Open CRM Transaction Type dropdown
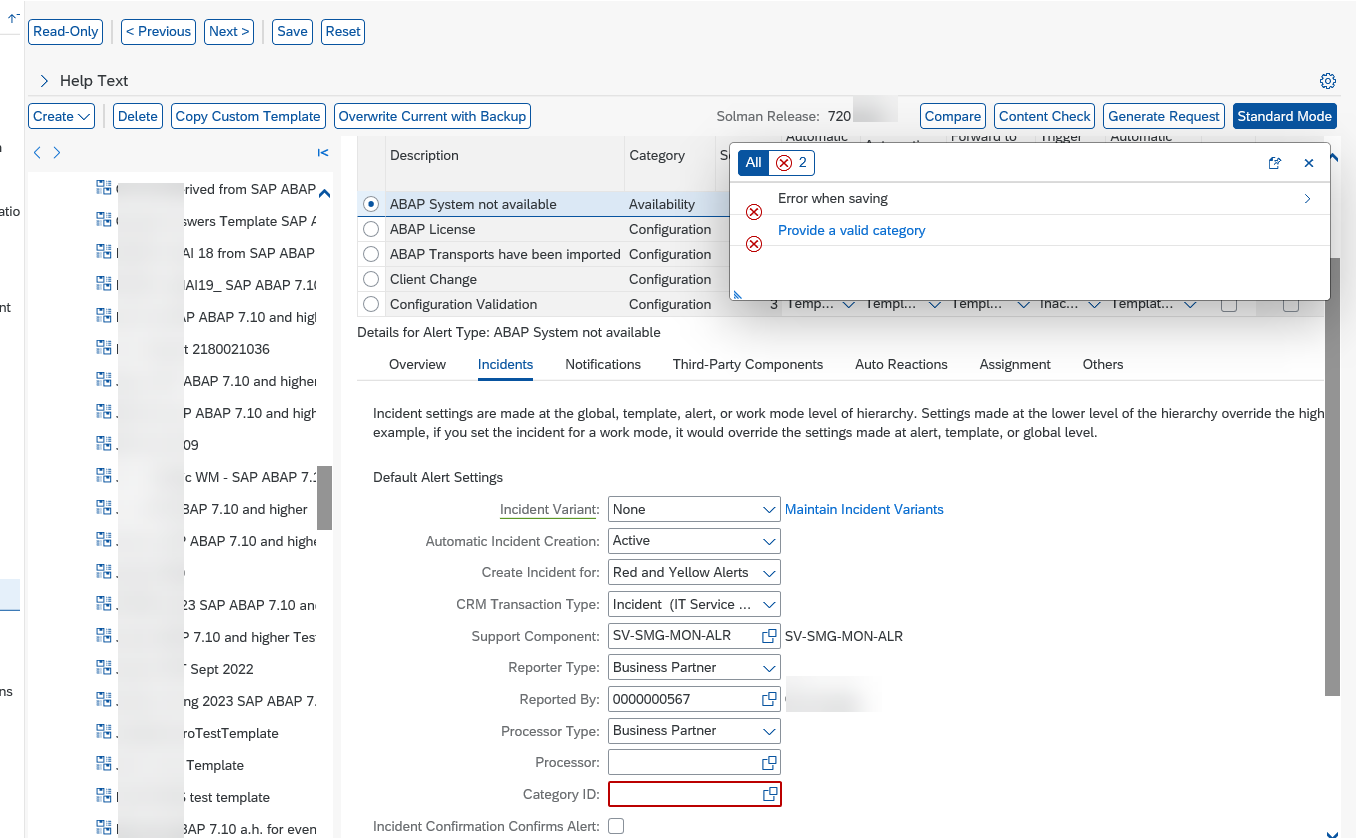Viewport: 1365px width, 839px height. pyautogui.click(x=769, y=605)
